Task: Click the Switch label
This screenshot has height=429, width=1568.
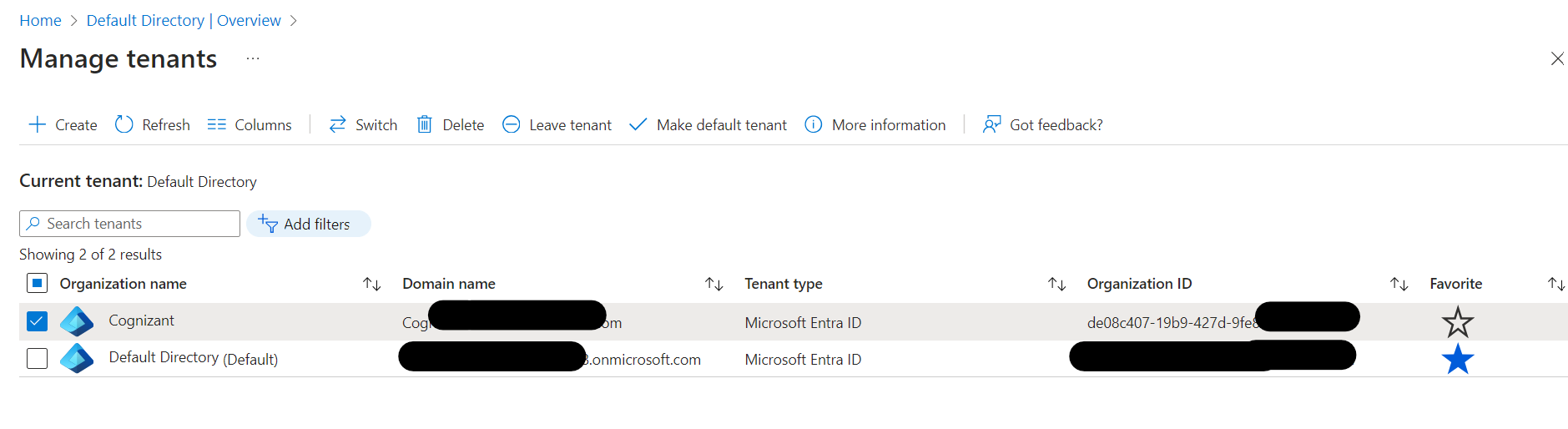Action: pyautogui.click(x=376, y=125)
